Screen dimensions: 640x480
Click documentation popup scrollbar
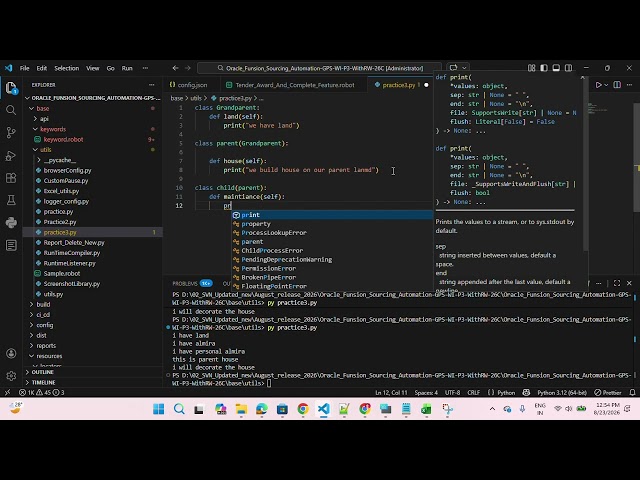point(585,163)
